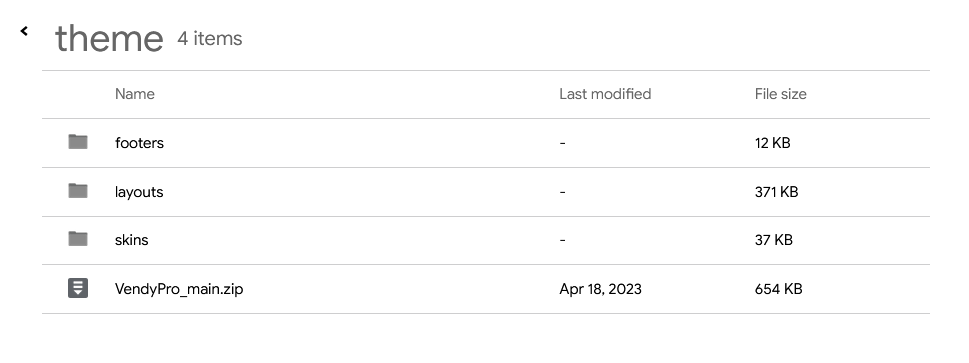This screenshot has width=969, height=363.
Task: Sort the list by Name column
Action: click(x=135, y=94)
